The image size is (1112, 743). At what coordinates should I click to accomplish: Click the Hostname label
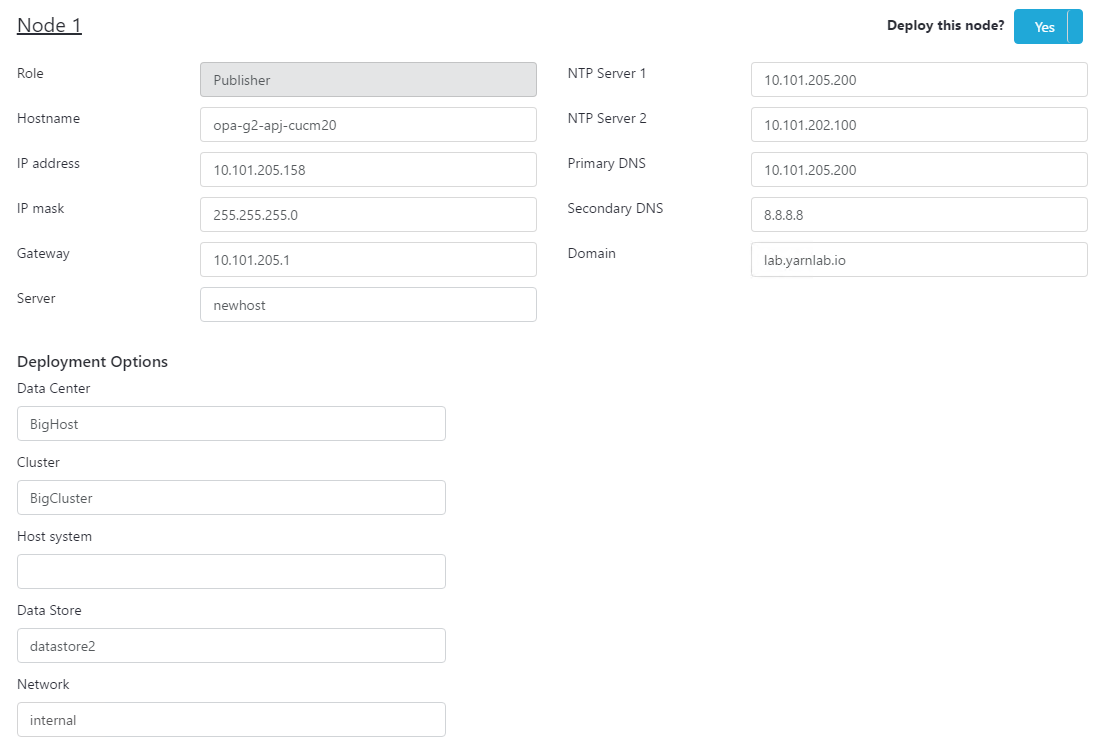(x=48, y=118)
